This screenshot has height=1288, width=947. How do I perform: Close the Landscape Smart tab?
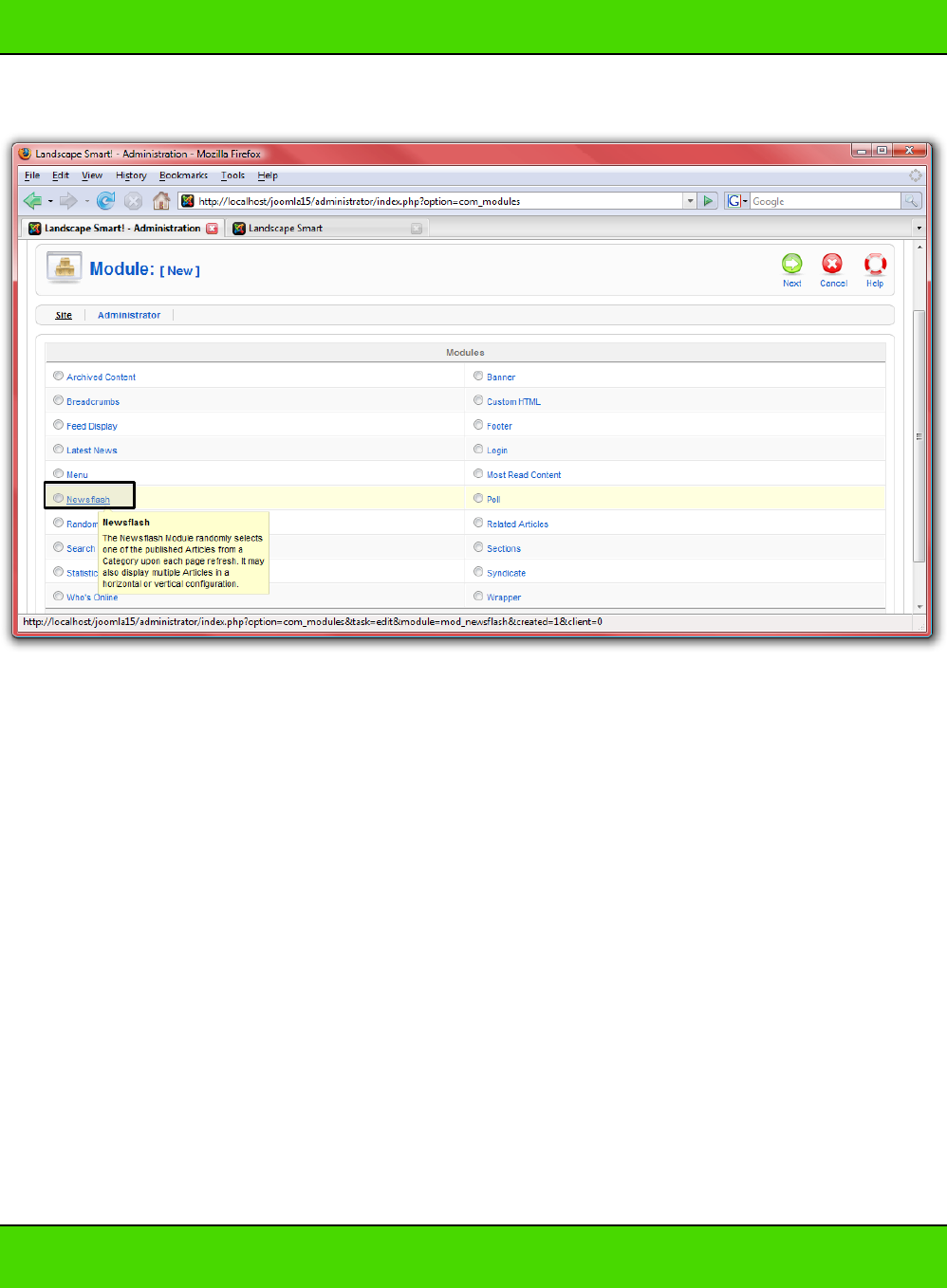point(417,229)
